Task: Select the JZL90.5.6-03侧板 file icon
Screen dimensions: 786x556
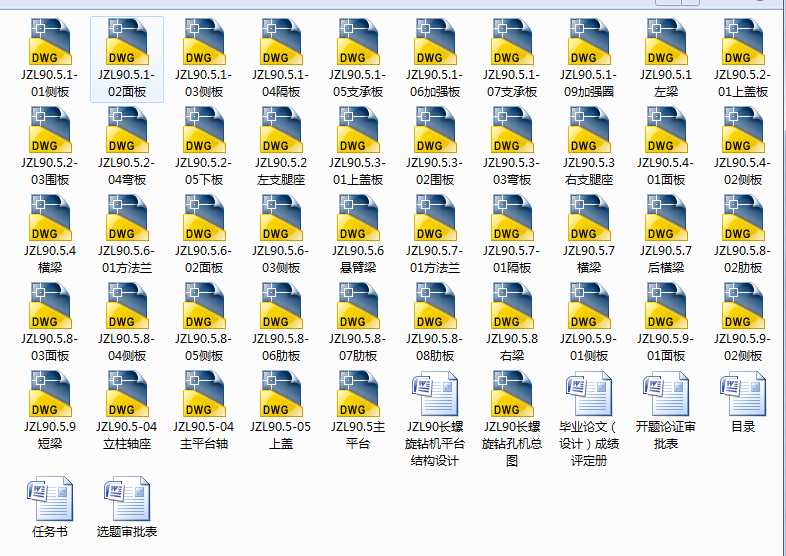Action: (281, 218)
